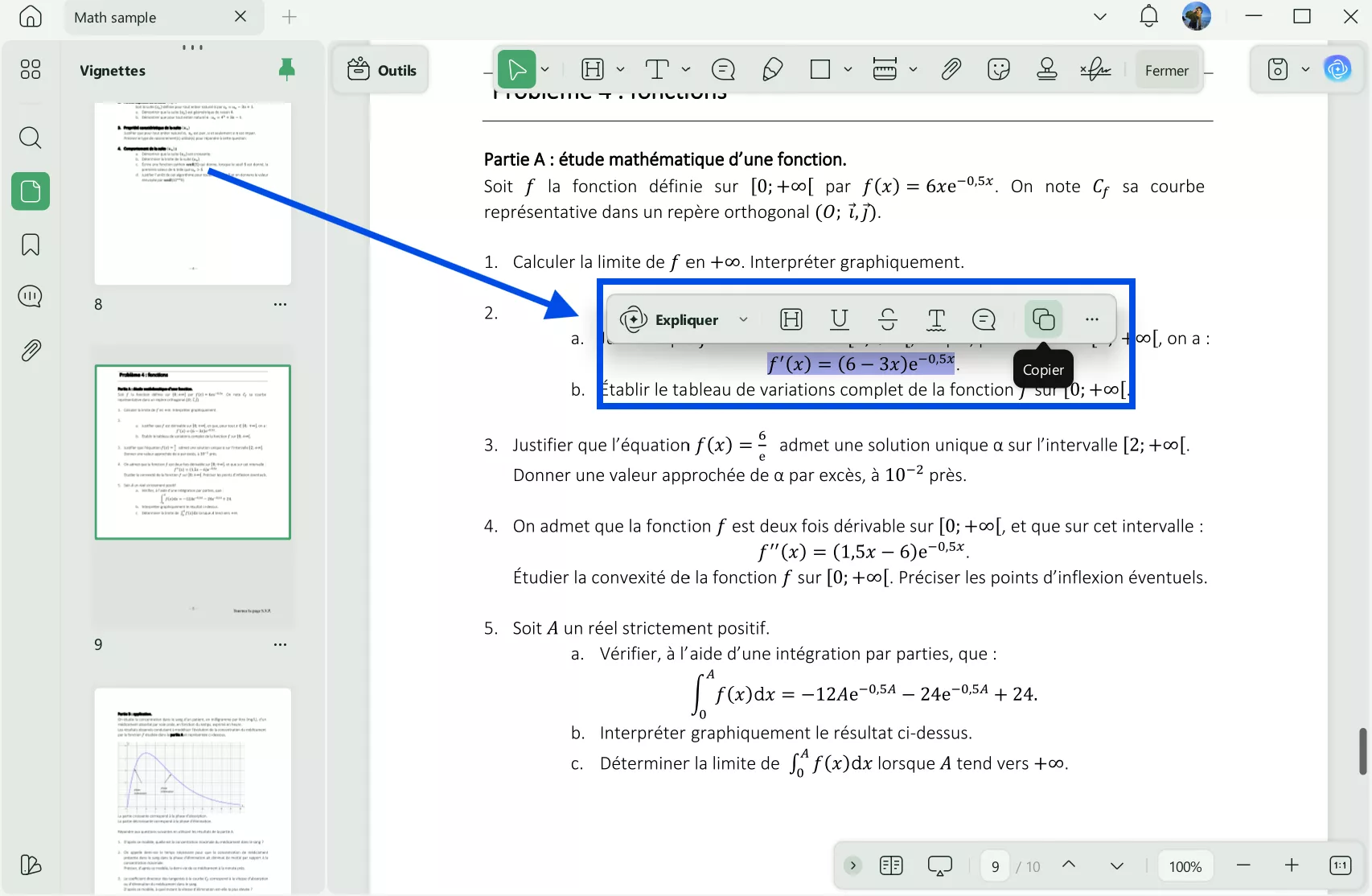Expand the measurement tool dropdown arrow
Image resolution: width=1372 pixels, height=896 pixels.
coord(914,70)
